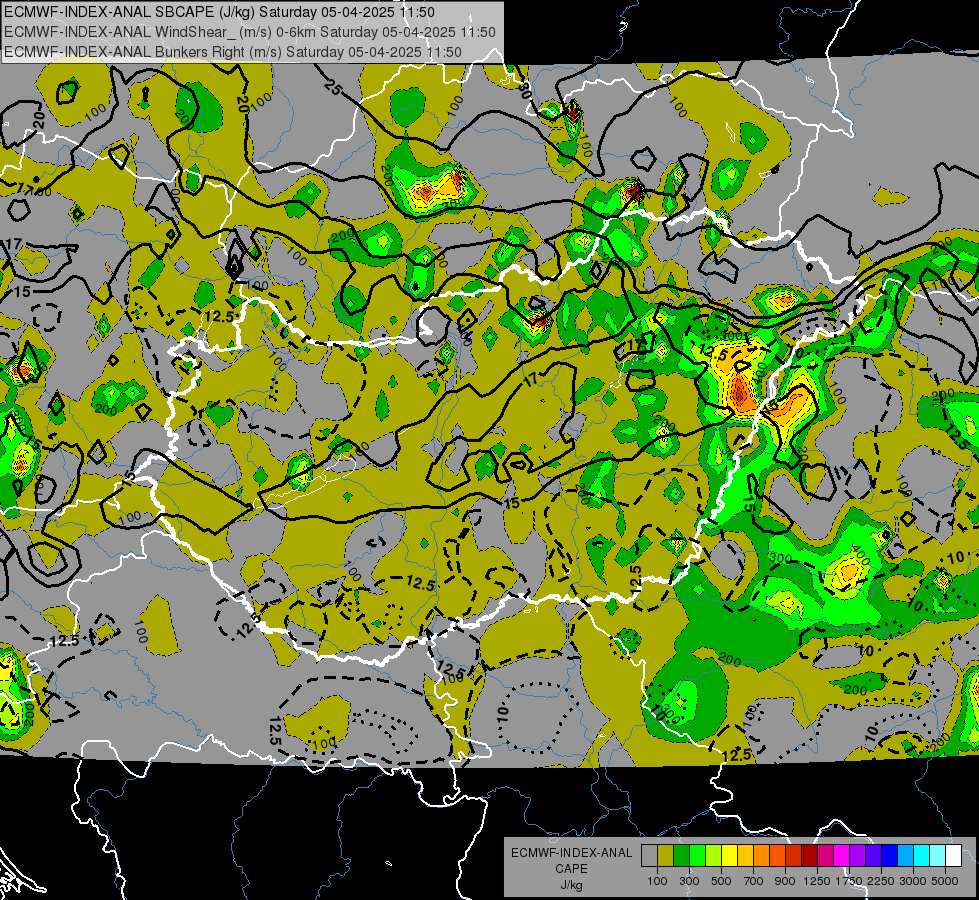
Task: Select the olive legend swatch
Action: point(666,856)
